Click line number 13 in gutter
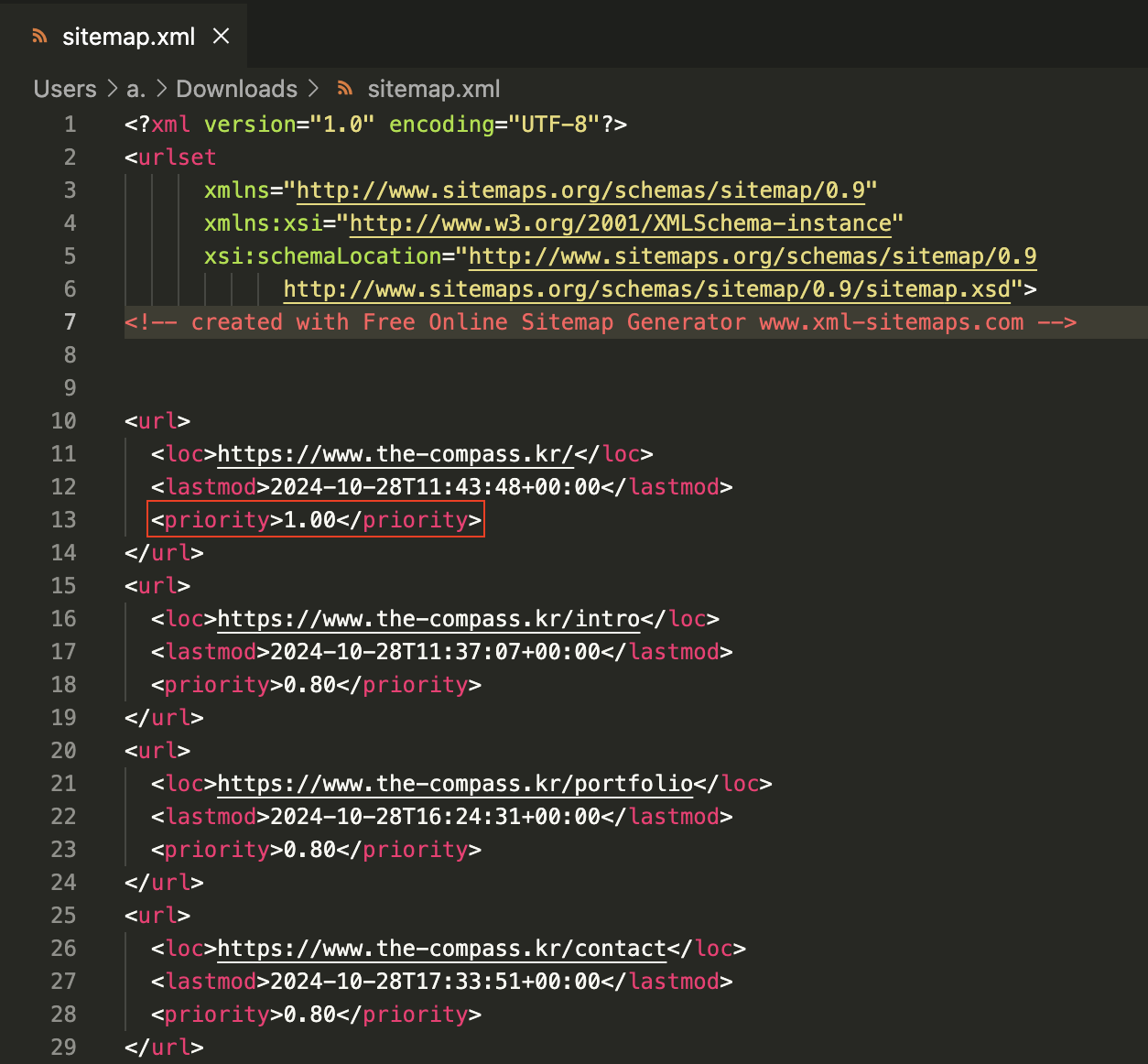The image size is (1148, 1064). click(x=63, y=520)
